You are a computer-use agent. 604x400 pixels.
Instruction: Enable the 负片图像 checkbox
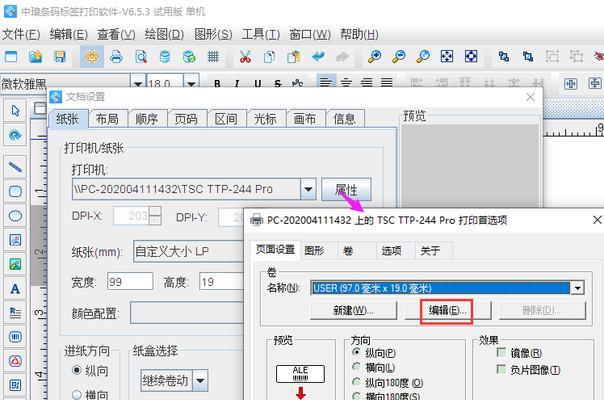click(501, 369)
